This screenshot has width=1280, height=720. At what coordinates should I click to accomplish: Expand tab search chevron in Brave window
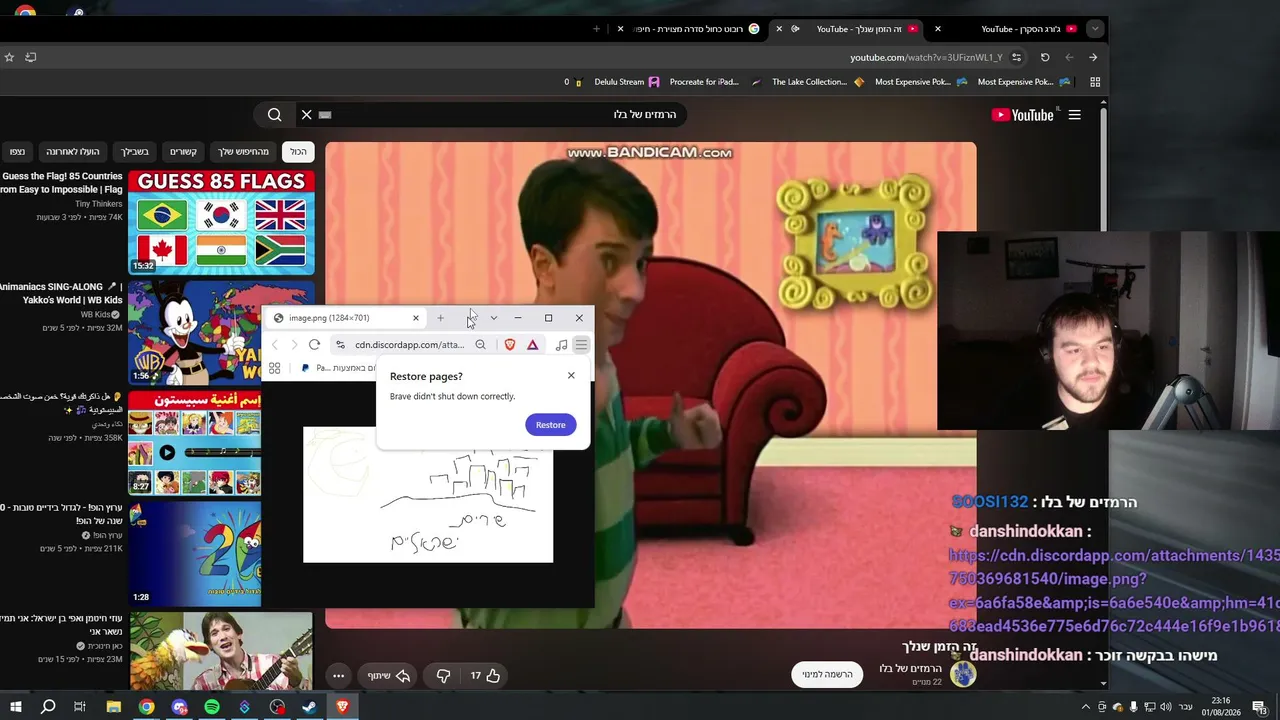pyautogui.click(x=493, y=318)
